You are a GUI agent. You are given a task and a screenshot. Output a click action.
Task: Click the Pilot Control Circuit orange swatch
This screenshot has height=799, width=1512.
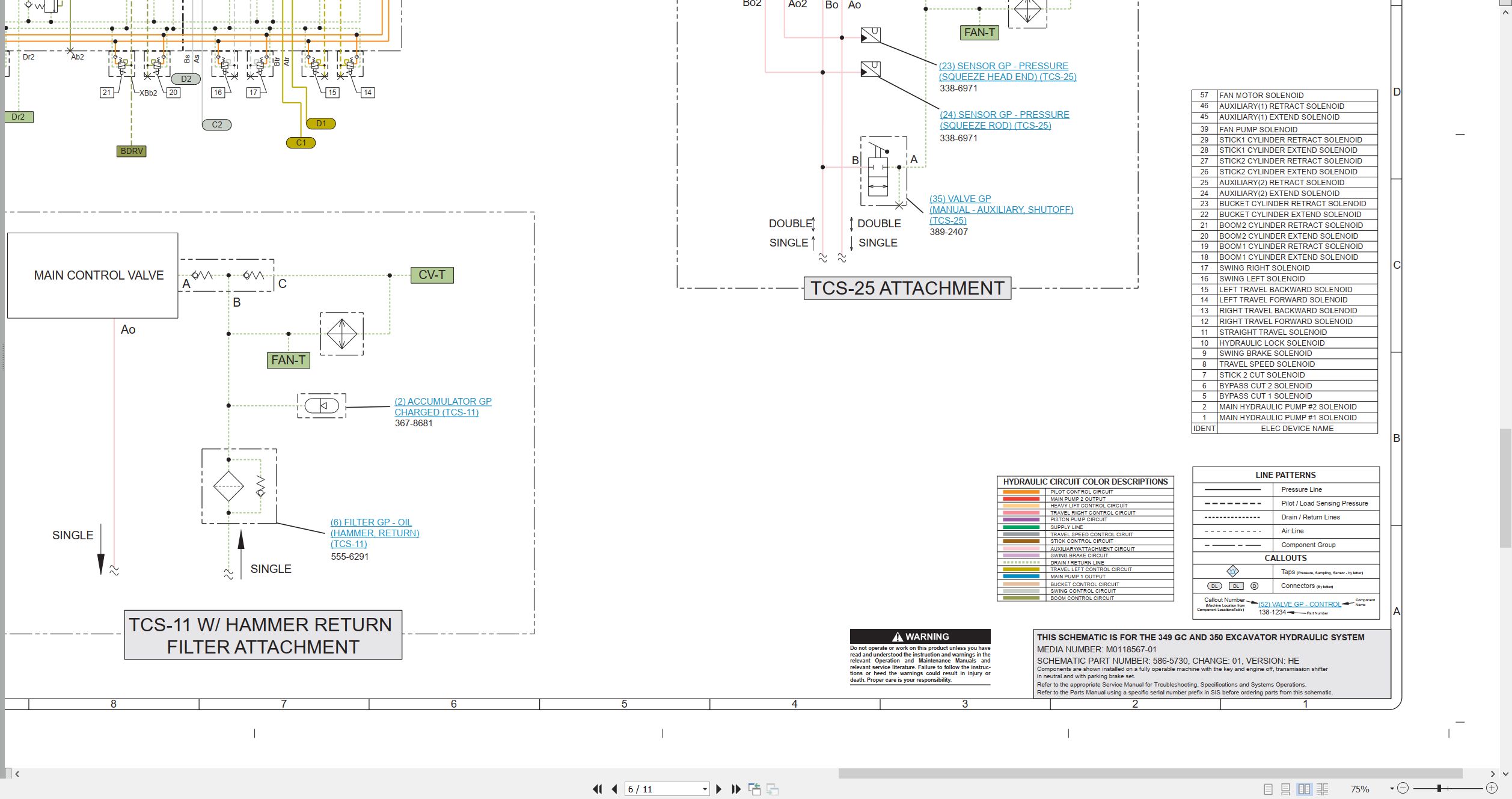point(1021,492)
